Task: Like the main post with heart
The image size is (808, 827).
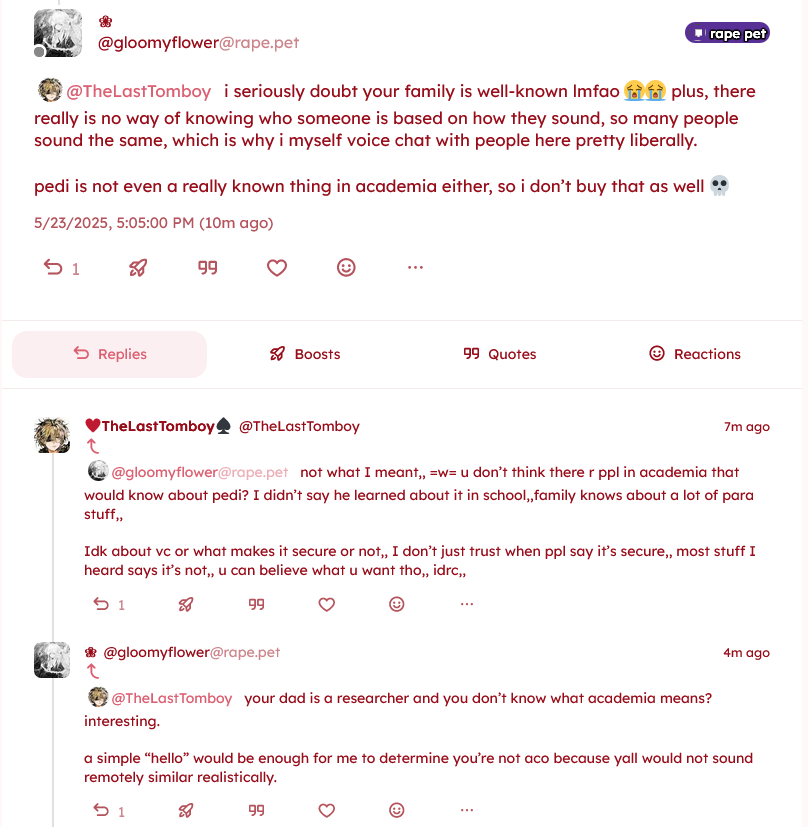Action: pyautogui.click(x=277, y=267)
